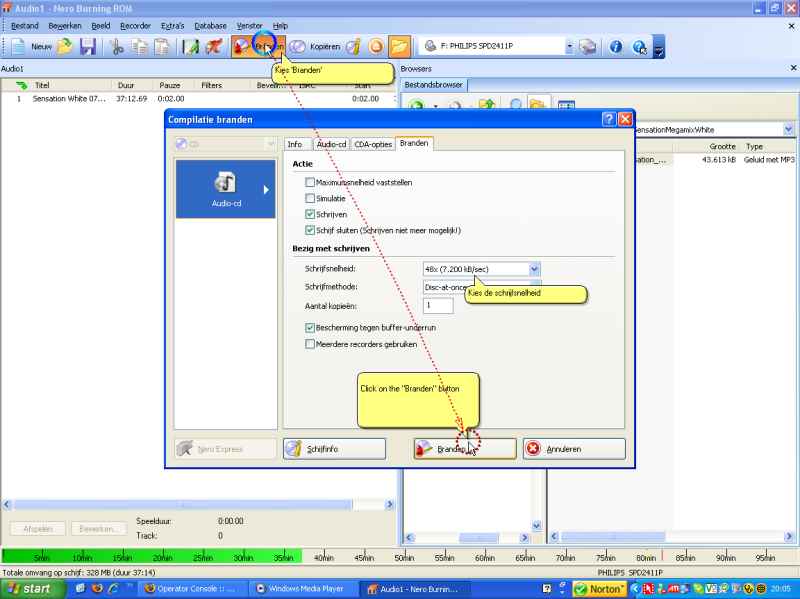Viewport: 800px width, 599px height.
Task: Click the save floppy disk toolbar icon
Action: (x=88, y=46)
